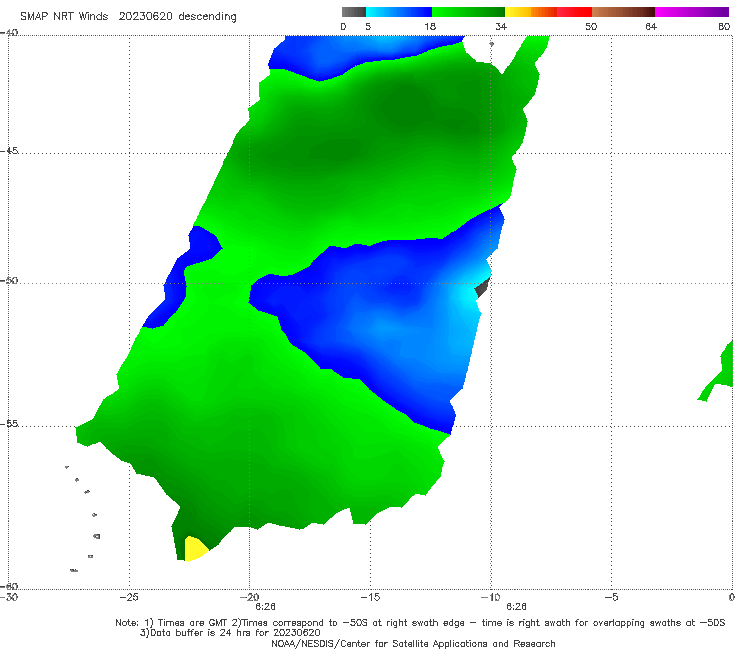Click the latitude axis label '-55'

pyautogui.click(x=9, y=423)
